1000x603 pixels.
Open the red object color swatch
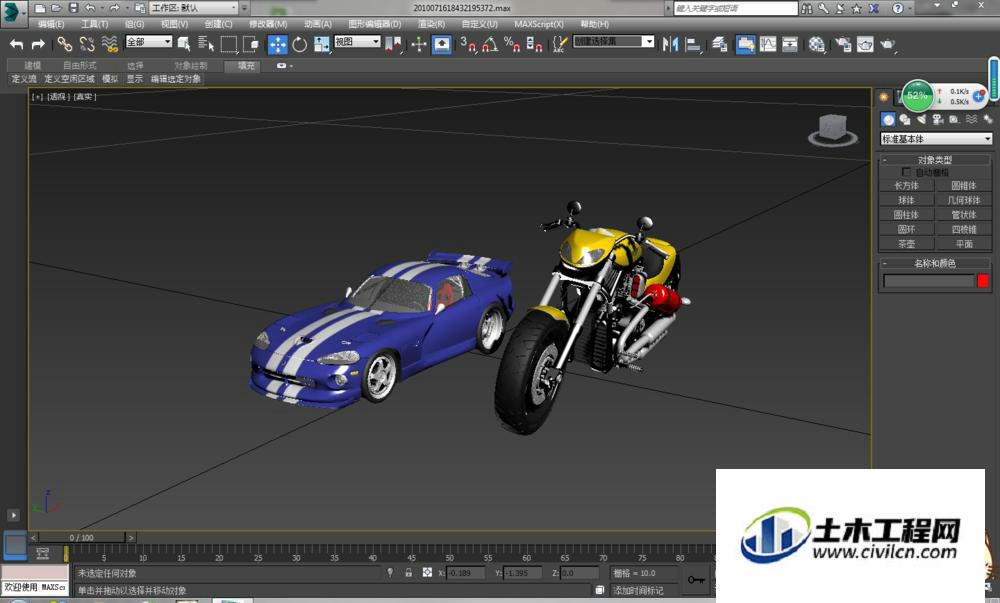983,280
